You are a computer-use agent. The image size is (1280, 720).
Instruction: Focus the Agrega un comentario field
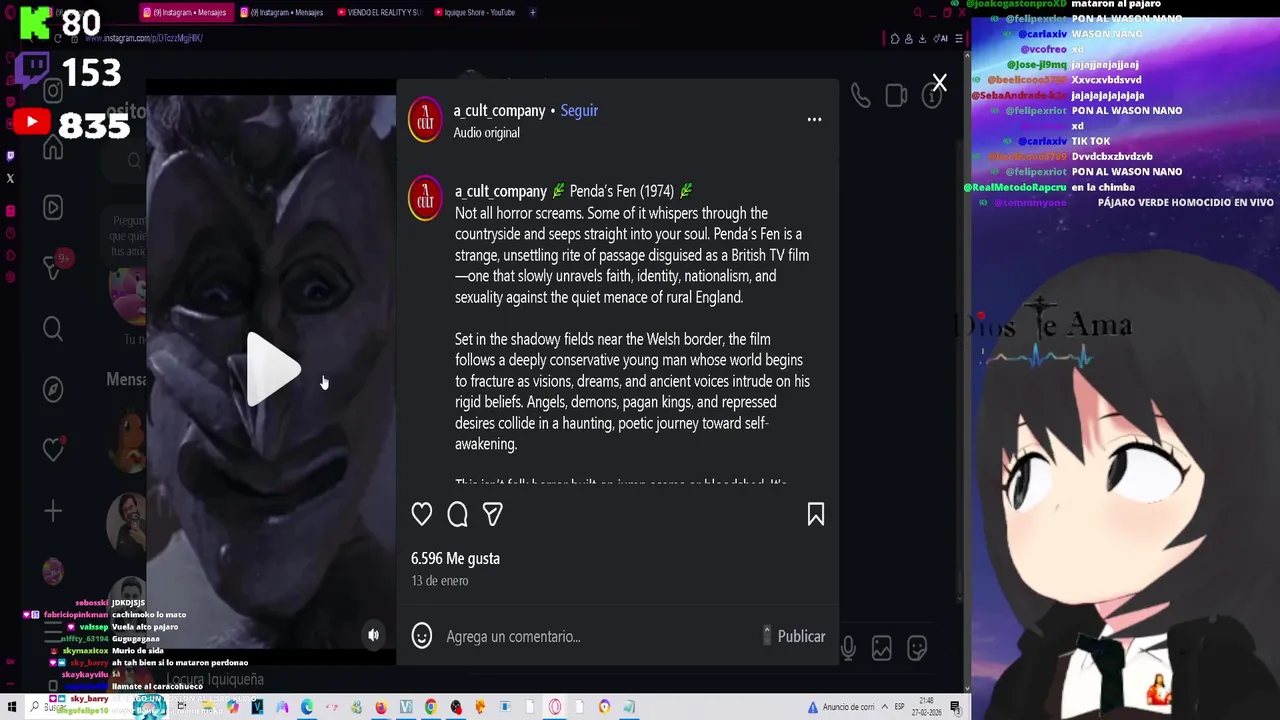pos(600,636)
